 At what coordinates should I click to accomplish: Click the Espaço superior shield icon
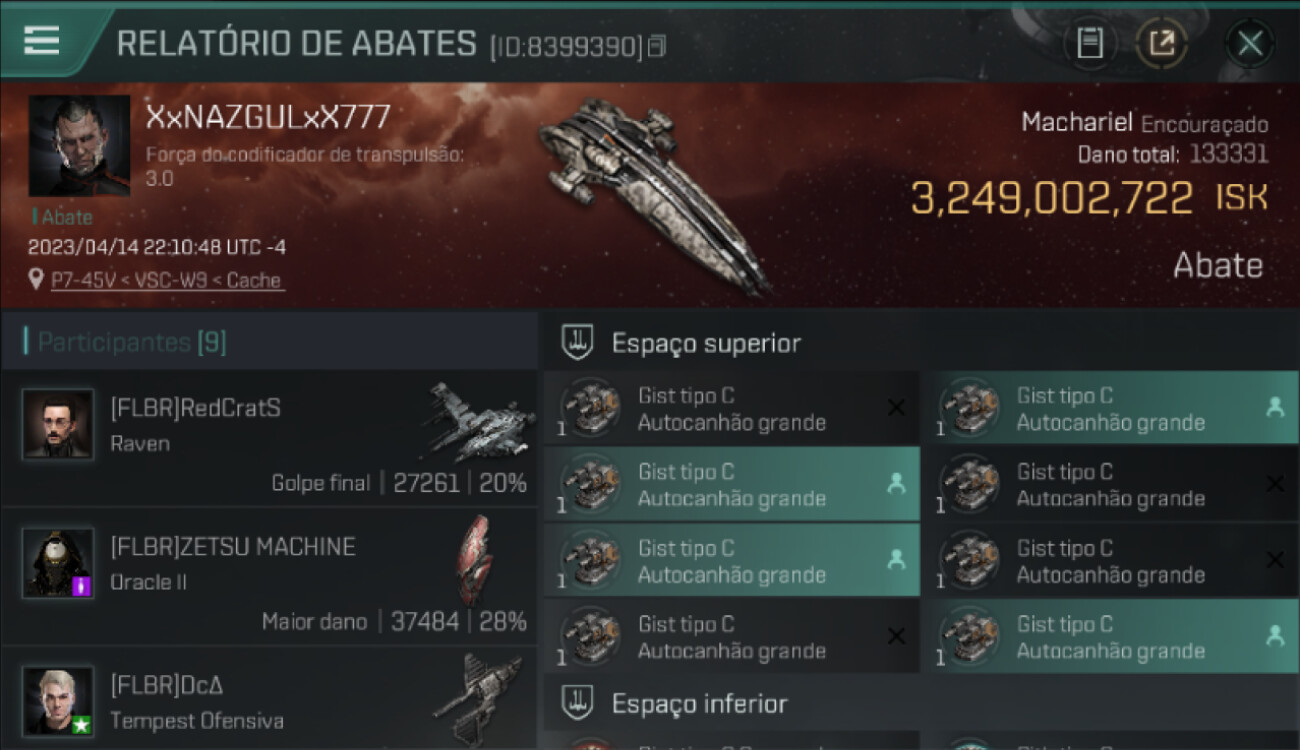click(577, 343)
